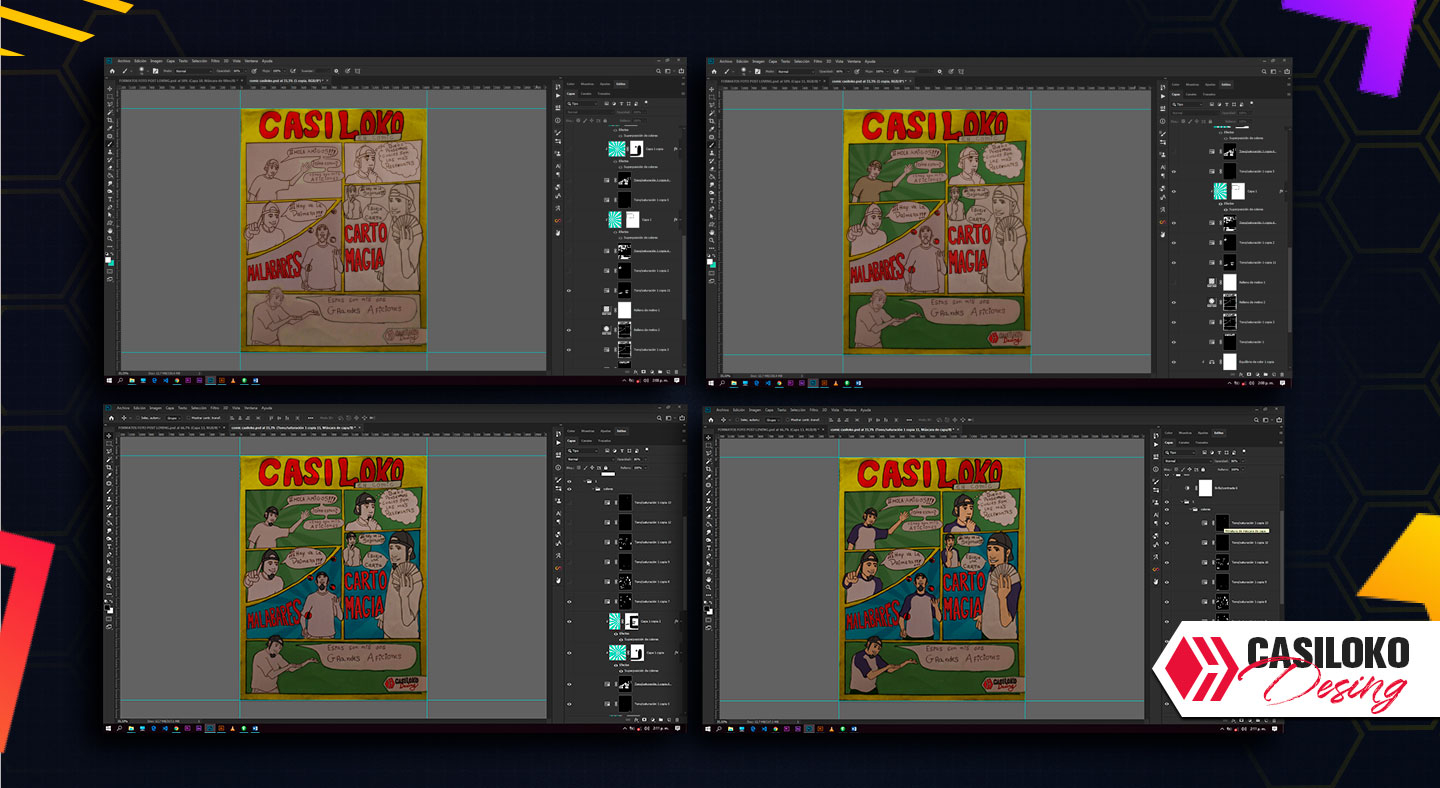
Task: Hide Relleno de motivo 2 layer, top-left window
Action: click(569, 330)
